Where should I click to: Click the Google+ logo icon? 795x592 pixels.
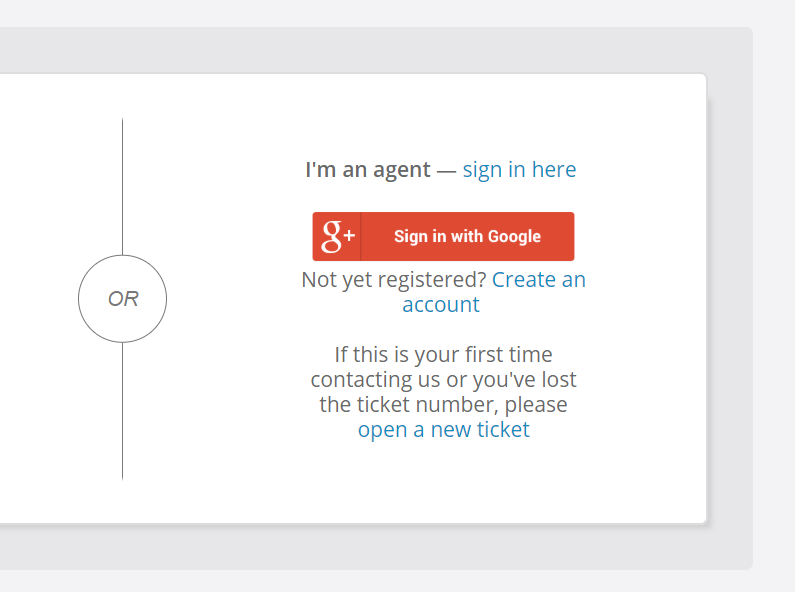(x=337, y=237)
